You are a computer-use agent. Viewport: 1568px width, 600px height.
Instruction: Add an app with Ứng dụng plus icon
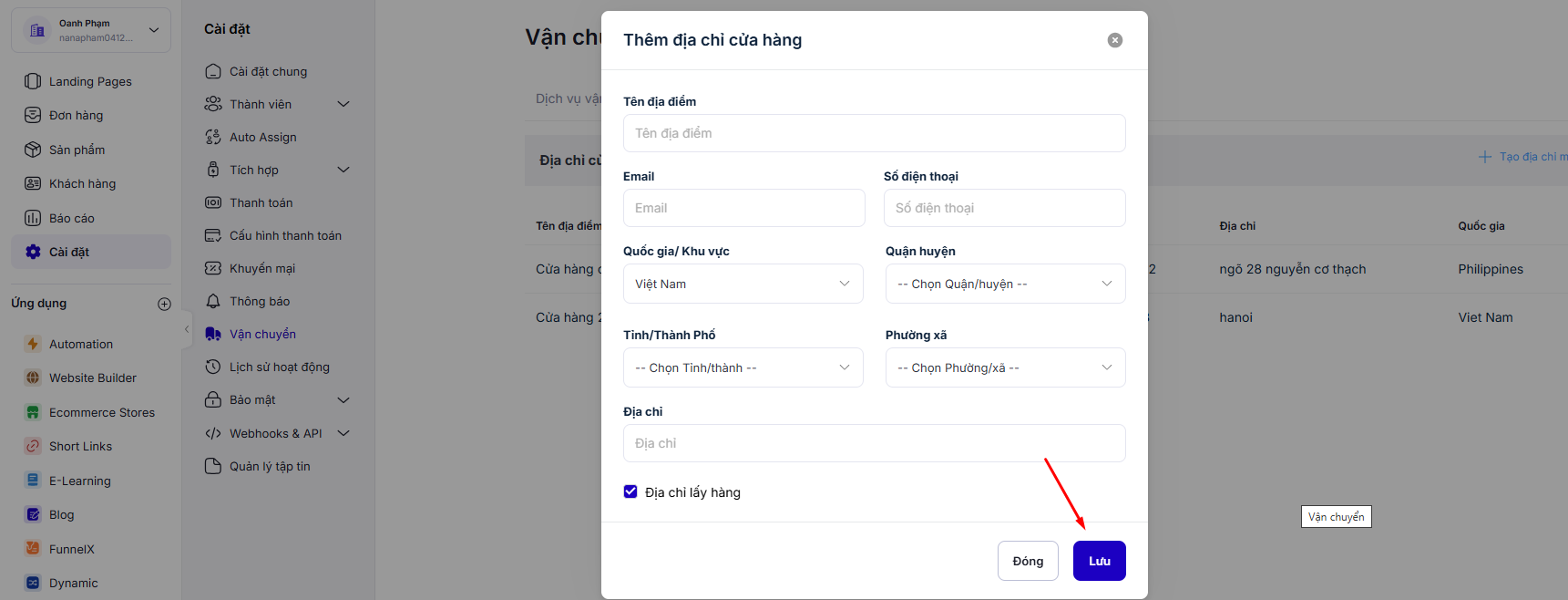point(164,304)
